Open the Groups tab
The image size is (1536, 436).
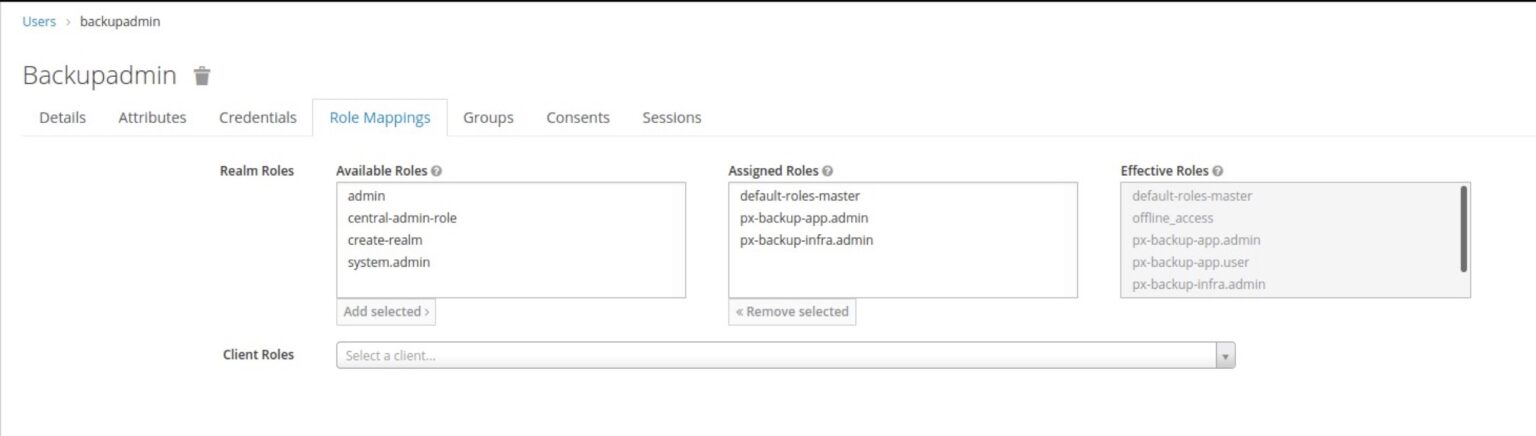(x=488, y=118)
